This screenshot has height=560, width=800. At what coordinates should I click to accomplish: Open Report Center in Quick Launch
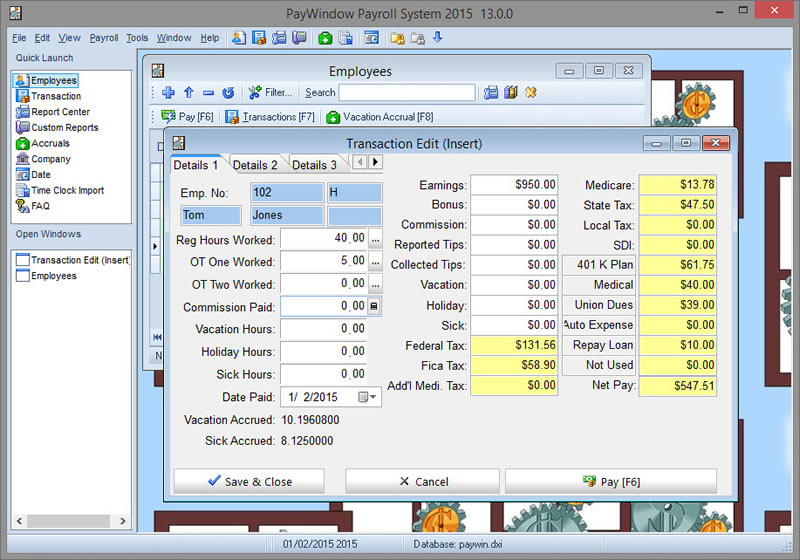(x=53, y=112)
